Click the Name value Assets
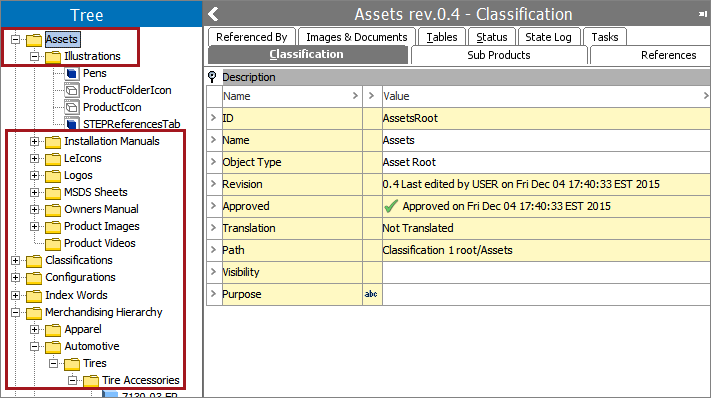The image size is (711, 398). pyautogui.click(x=399, y=140)
